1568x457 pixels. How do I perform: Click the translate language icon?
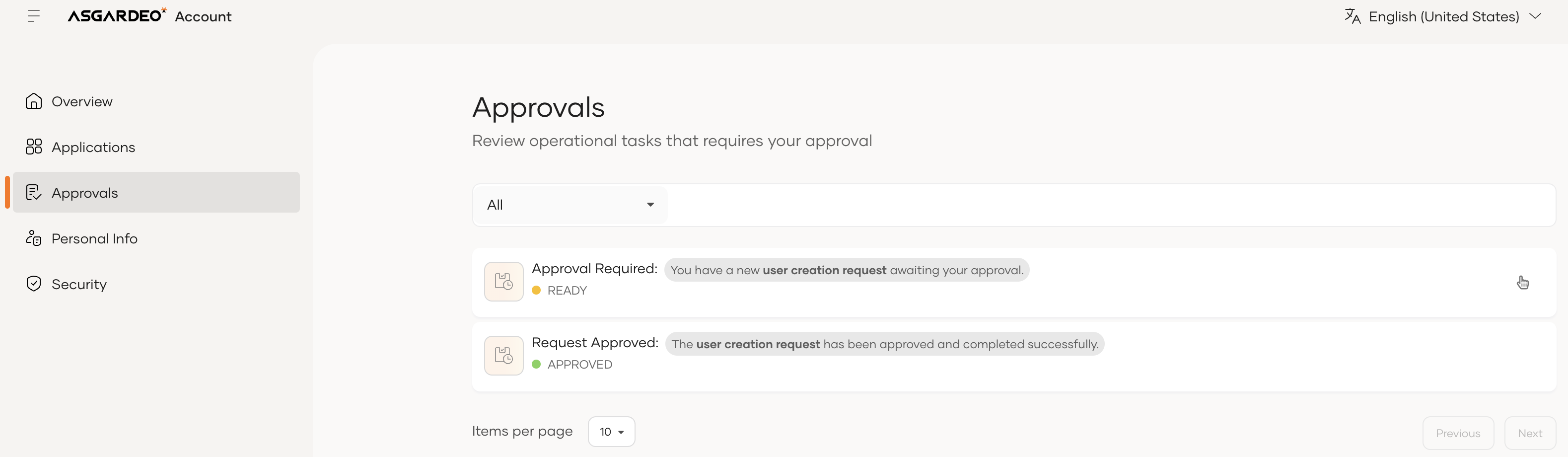(1352, 16)
